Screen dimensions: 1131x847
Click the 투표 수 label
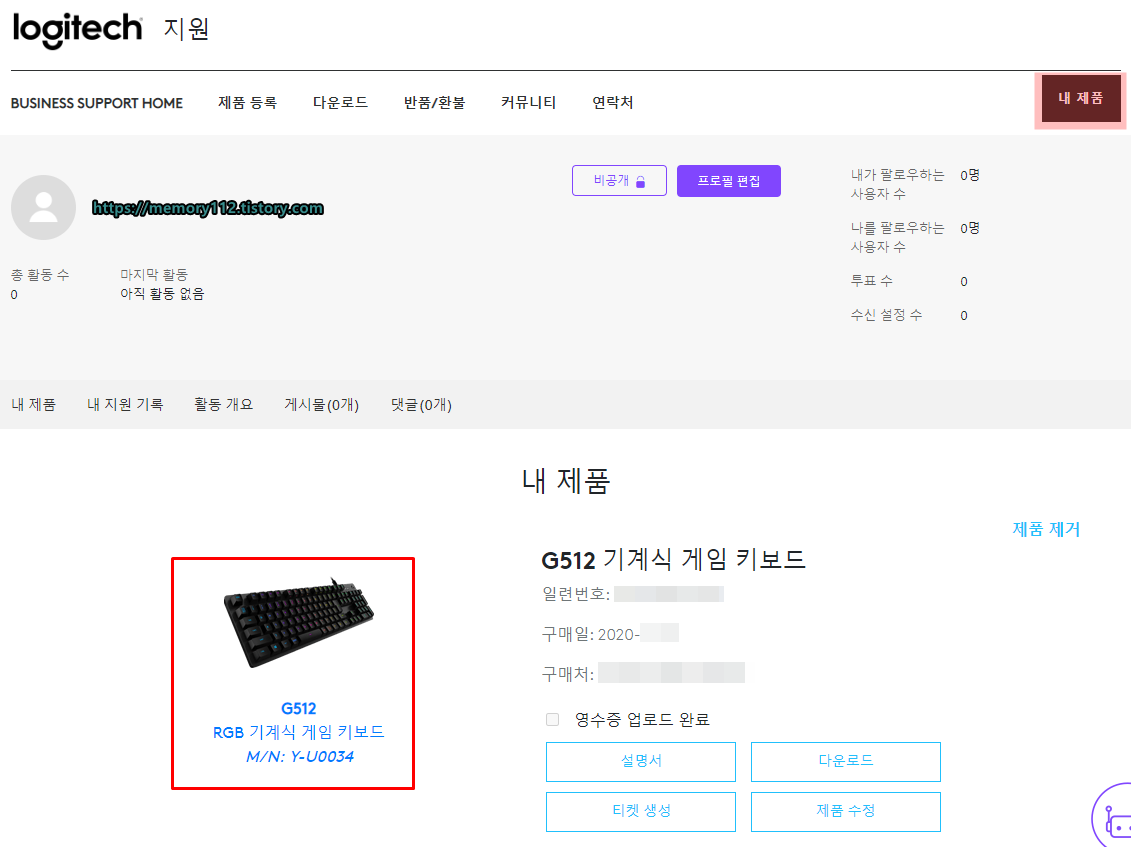[x=871, y=281]
